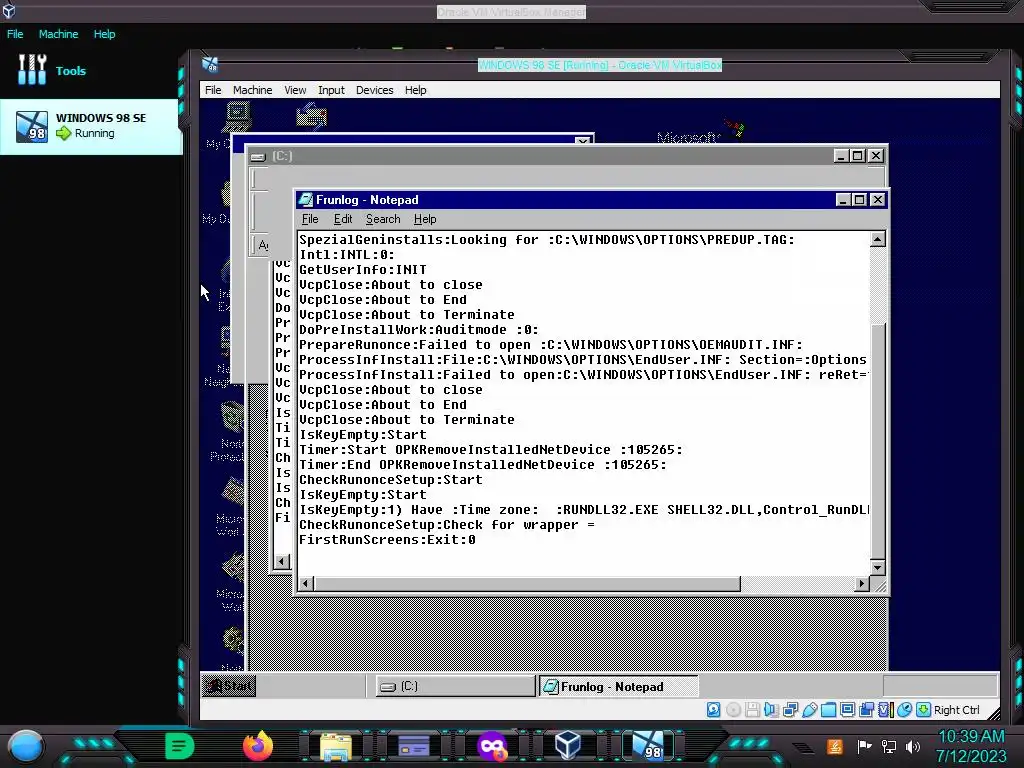Click the audio indicator icon in VM status bar
This screenshot has height=768, width=1024.
(771, 710)
